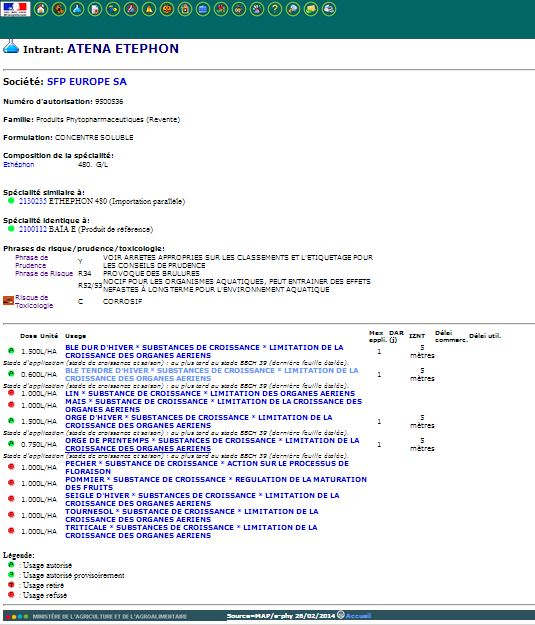Open the POMMIER maturation des fruits usage

pos(216,483)
